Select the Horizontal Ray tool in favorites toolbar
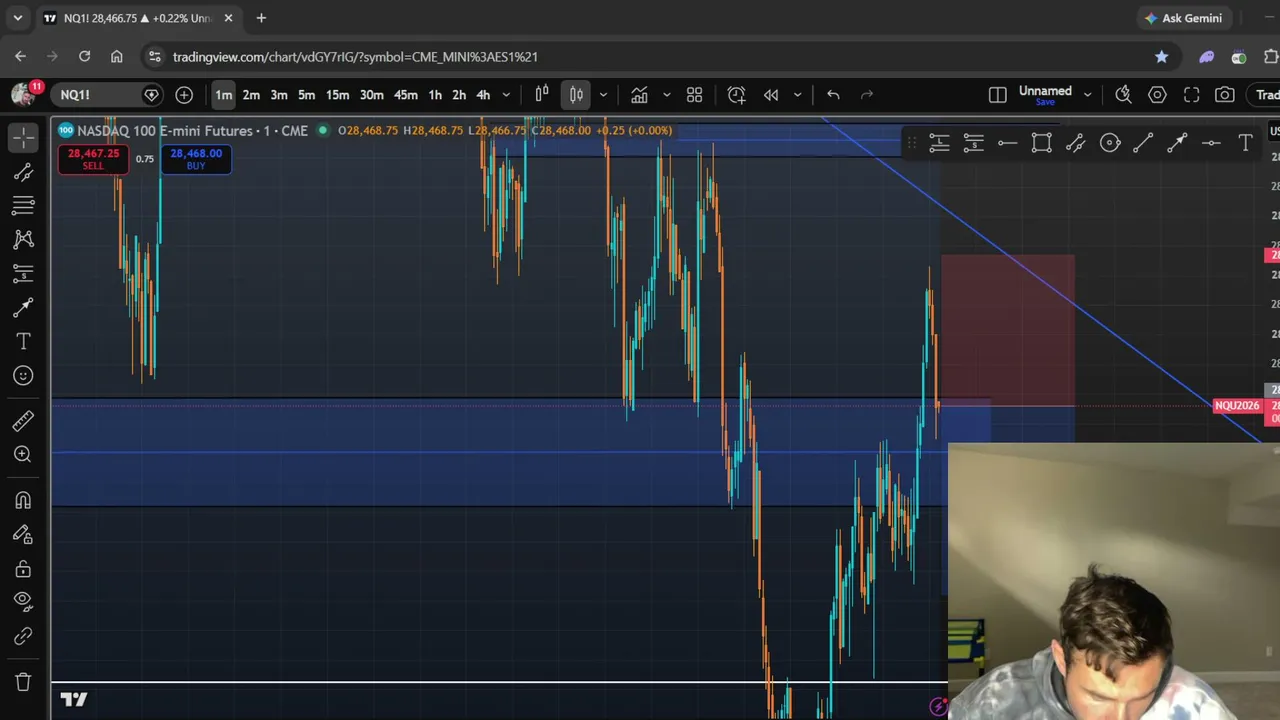This screenshot has width=1280, height=720. click(1007, 144)
